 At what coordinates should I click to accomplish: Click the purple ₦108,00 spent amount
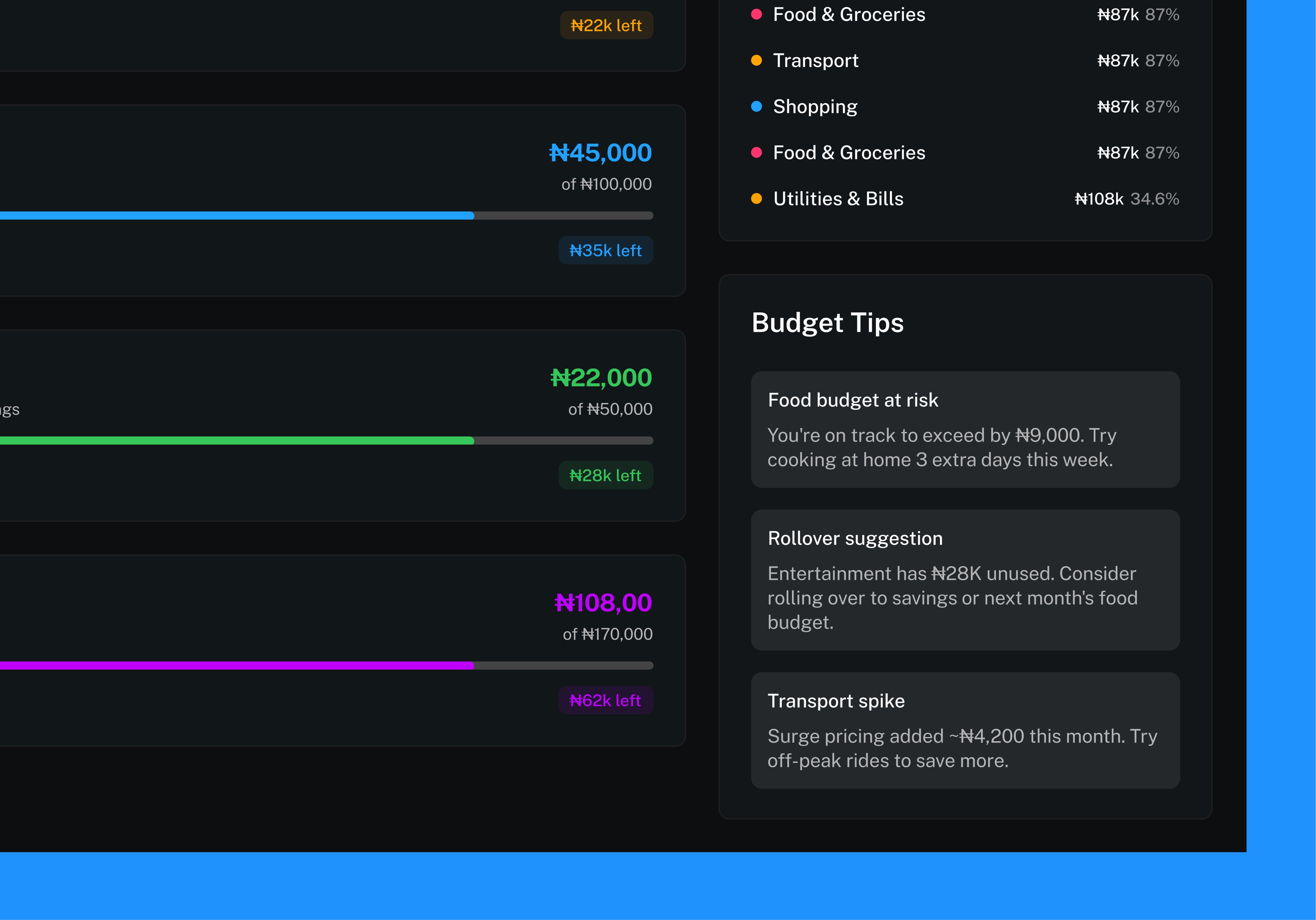pos(603,603)
